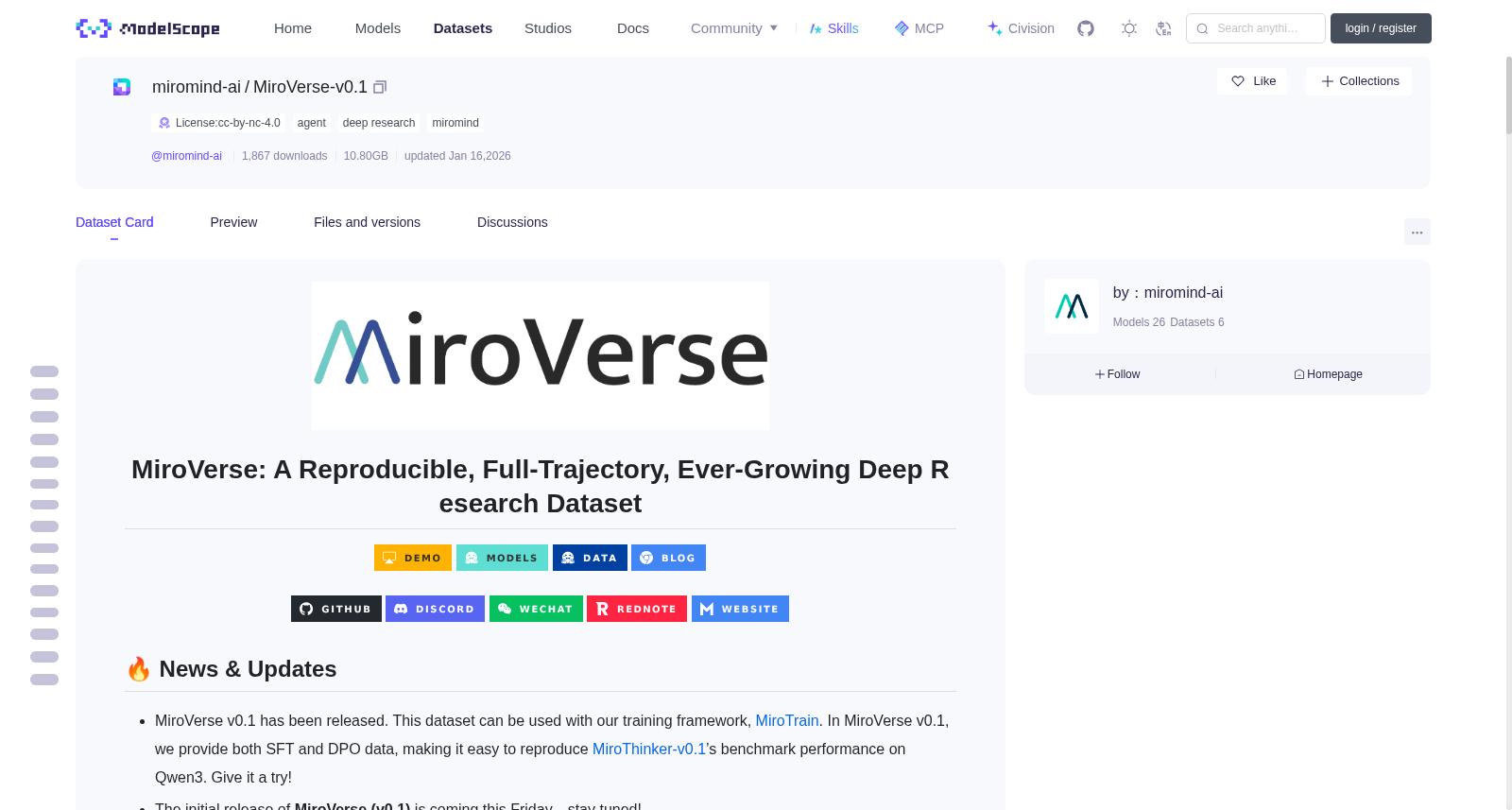Image resolution: width=1512 pixels, height=810 pixels.
Task: Expand the Community dropdown menu
Action: (734, 28)
